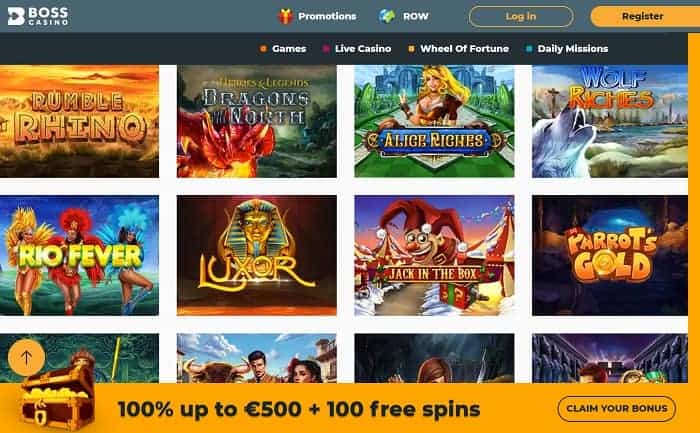Viewport: 700px width, 433px height.
Task: Click the Claim Your Bonus button
Action: (x=617, y=408)
